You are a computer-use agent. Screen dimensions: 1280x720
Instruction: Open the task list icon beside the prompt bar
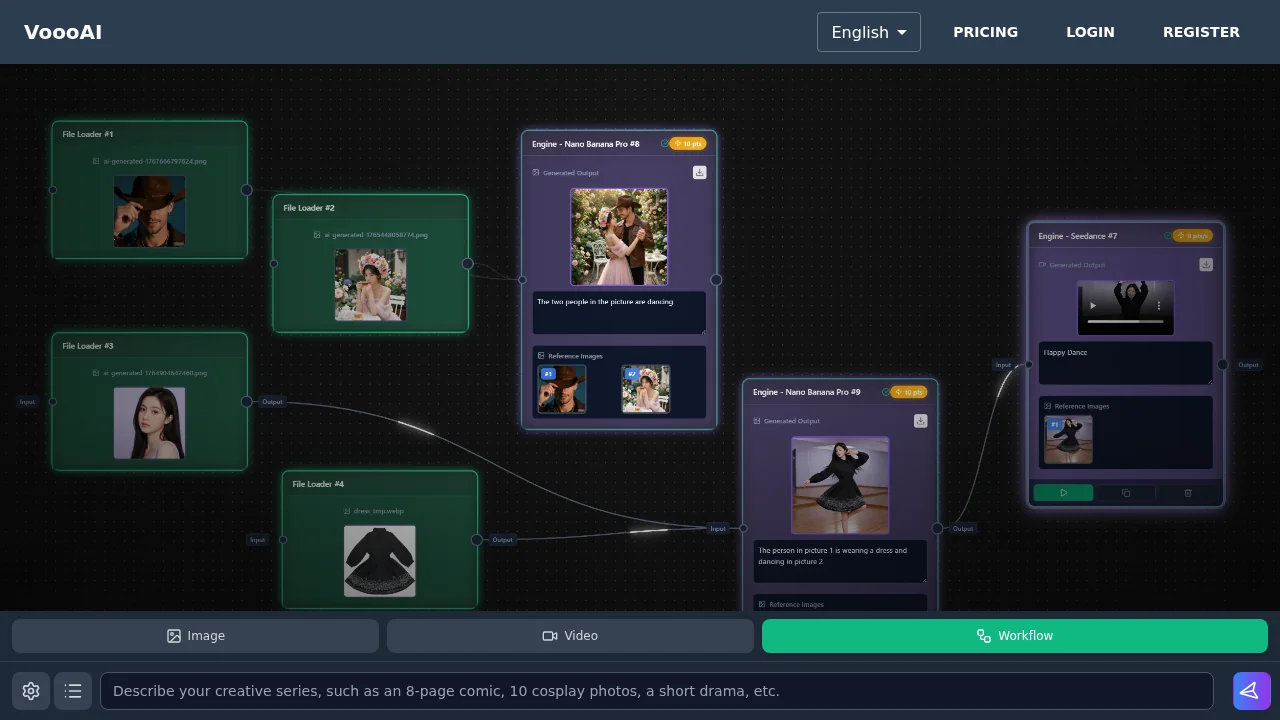pos(72,691)
